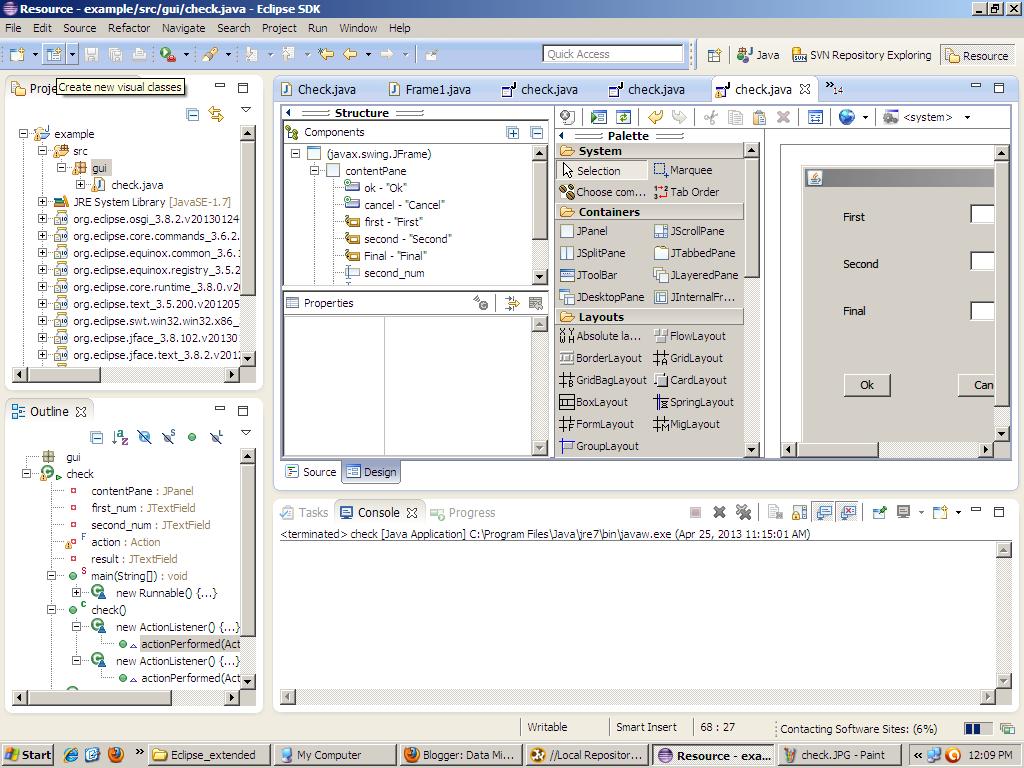Viewport: 1024px width, 768px height.
Task: Click the Quick Access search field
Action: (x=613, y=54)
